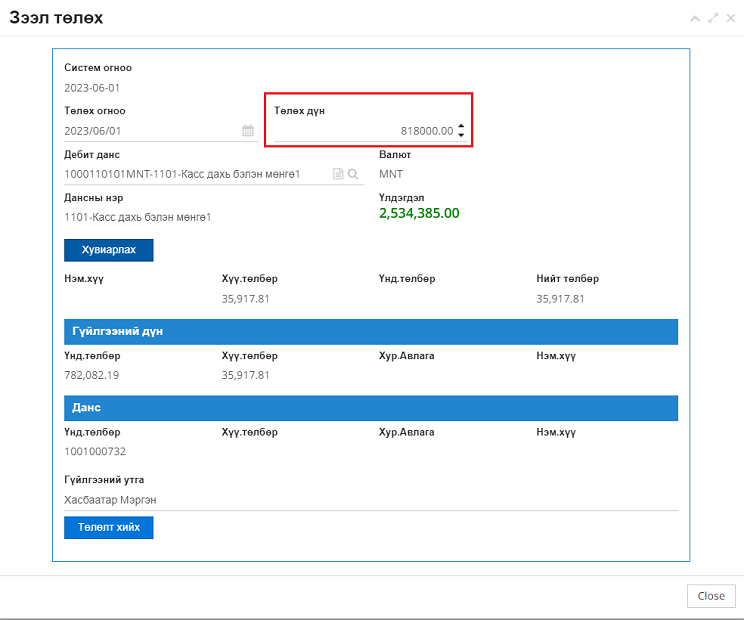This screenshot has height=620, width=744.
Task: Click the Үлдэгдэл label
Action: 401,197
